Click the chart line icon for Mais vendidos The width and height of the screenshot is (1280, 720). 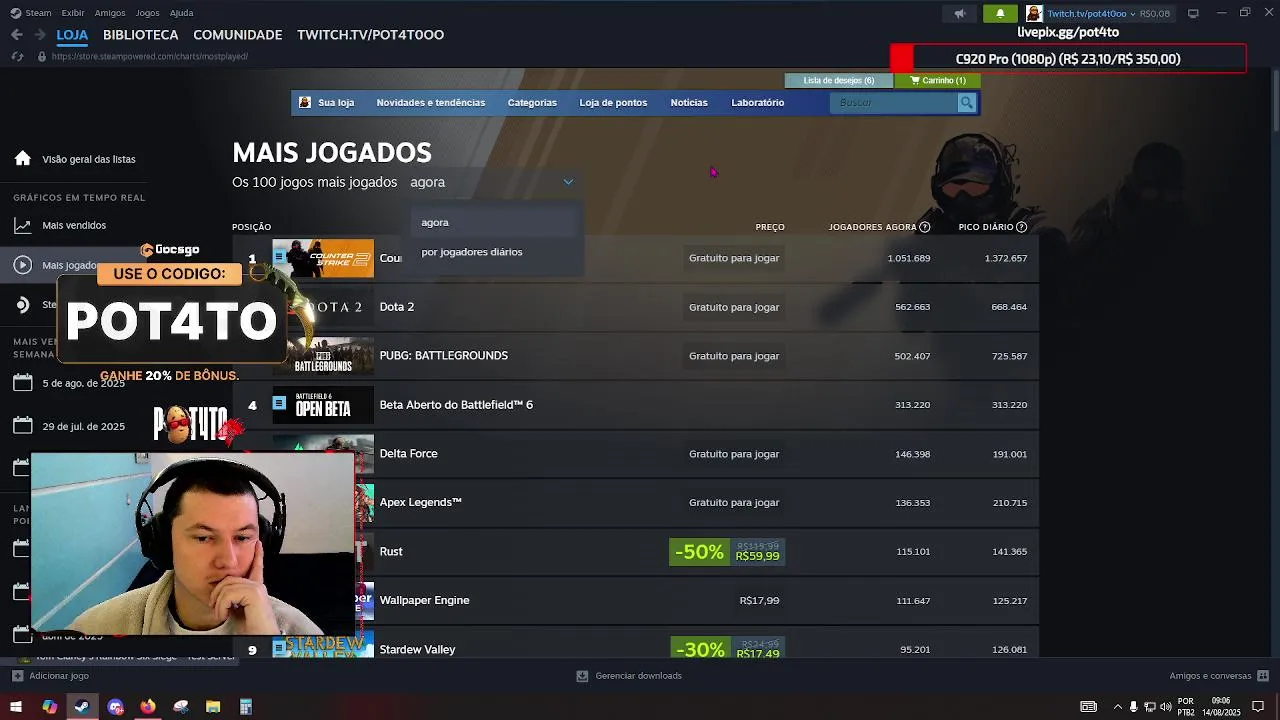click(23, 226)
